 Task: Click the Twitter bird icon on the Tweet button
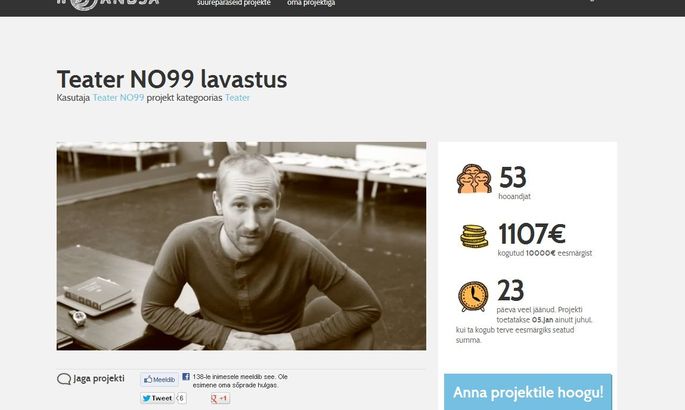point(147,398)
